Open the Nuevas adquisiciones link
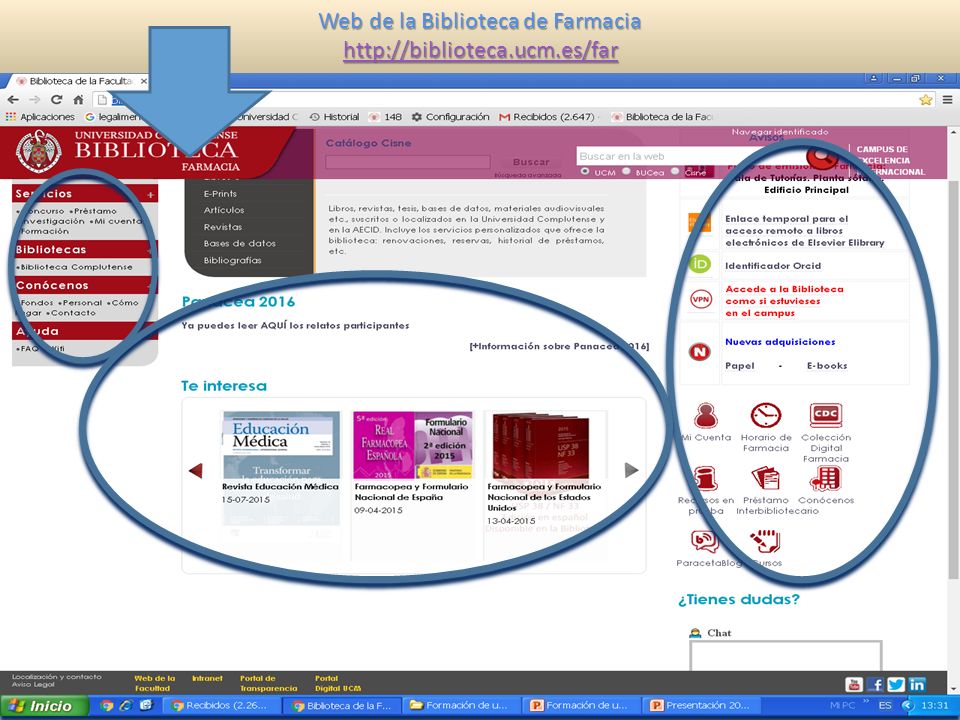960x720 pixels. [780, 342]
